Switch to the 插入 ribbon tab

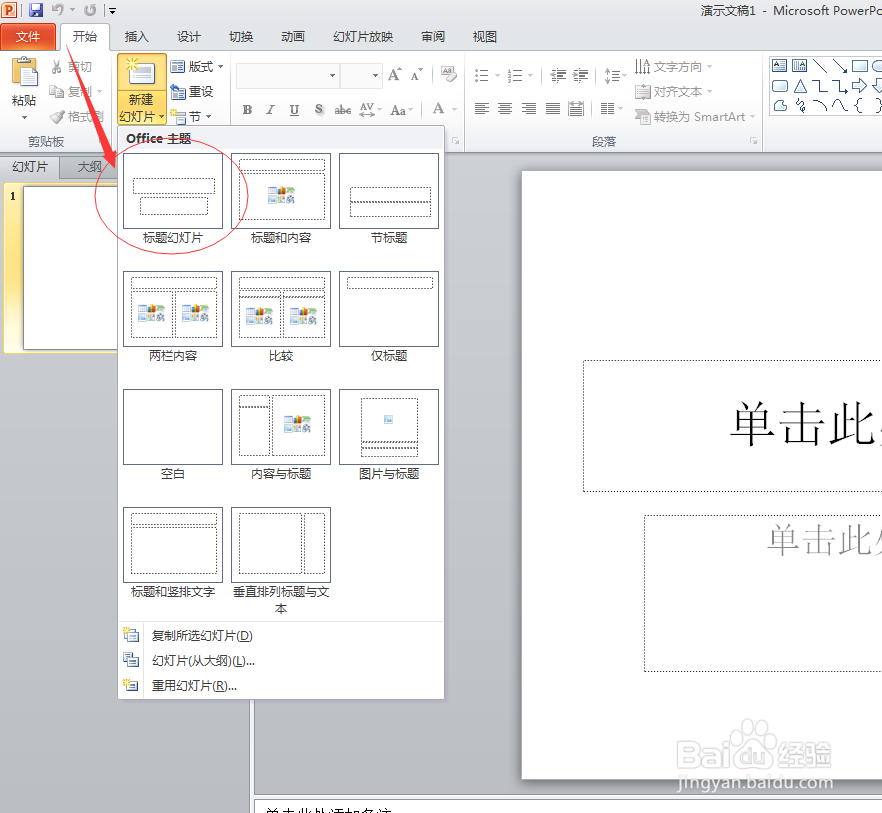tap(136, 36)
